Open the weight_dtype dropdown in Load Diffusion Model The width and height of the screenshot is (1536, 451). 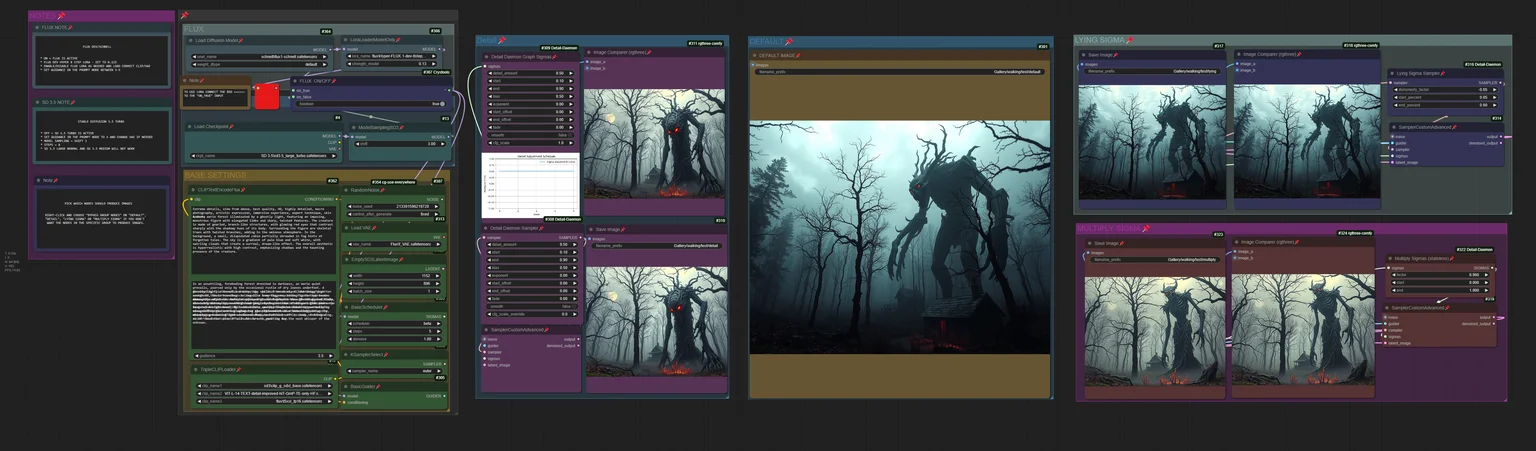tap(260, 64)
